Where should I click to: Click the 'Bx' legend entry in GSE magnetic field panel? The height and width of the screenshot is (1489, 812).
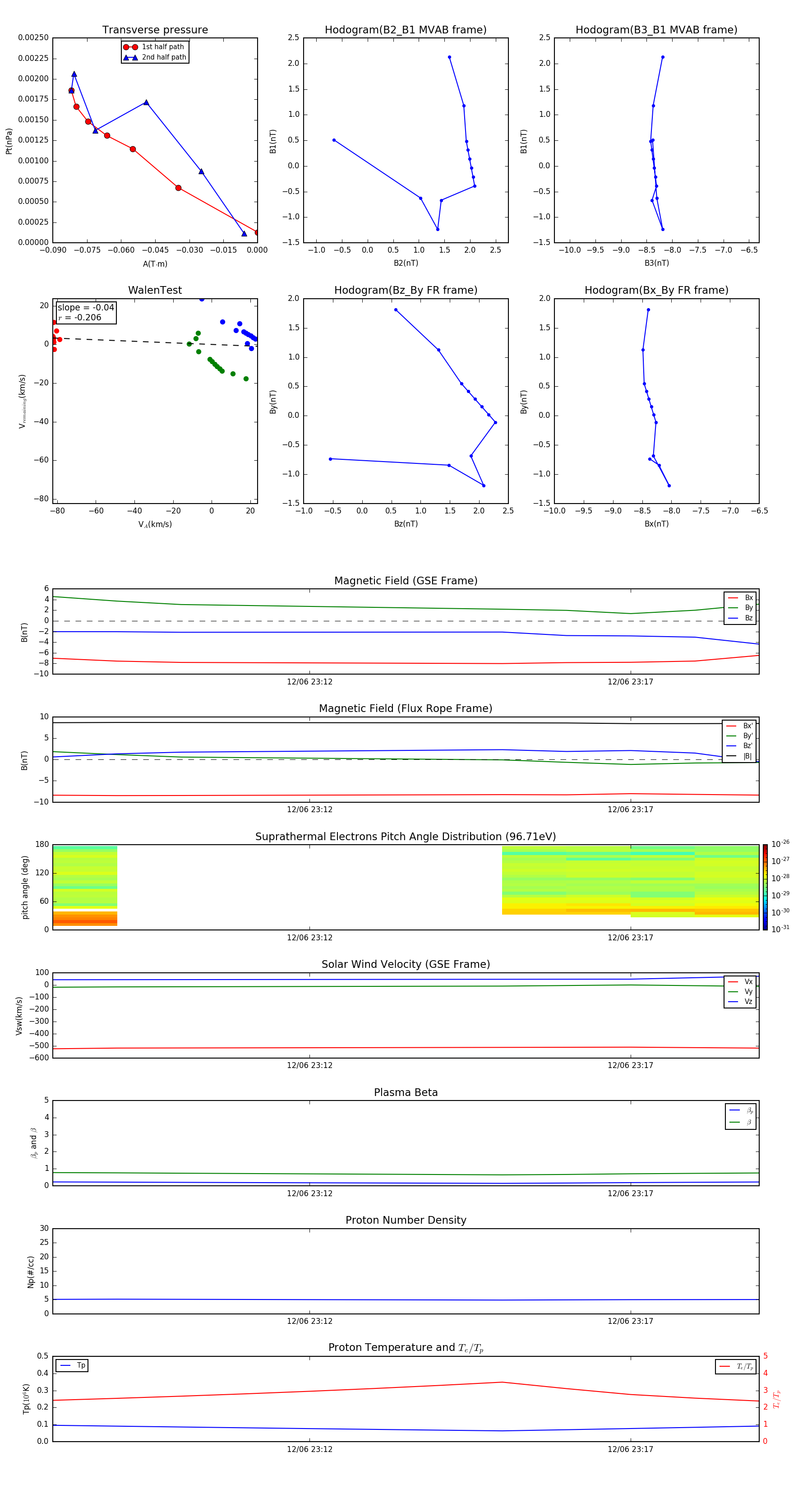click(x=740, y=598)
